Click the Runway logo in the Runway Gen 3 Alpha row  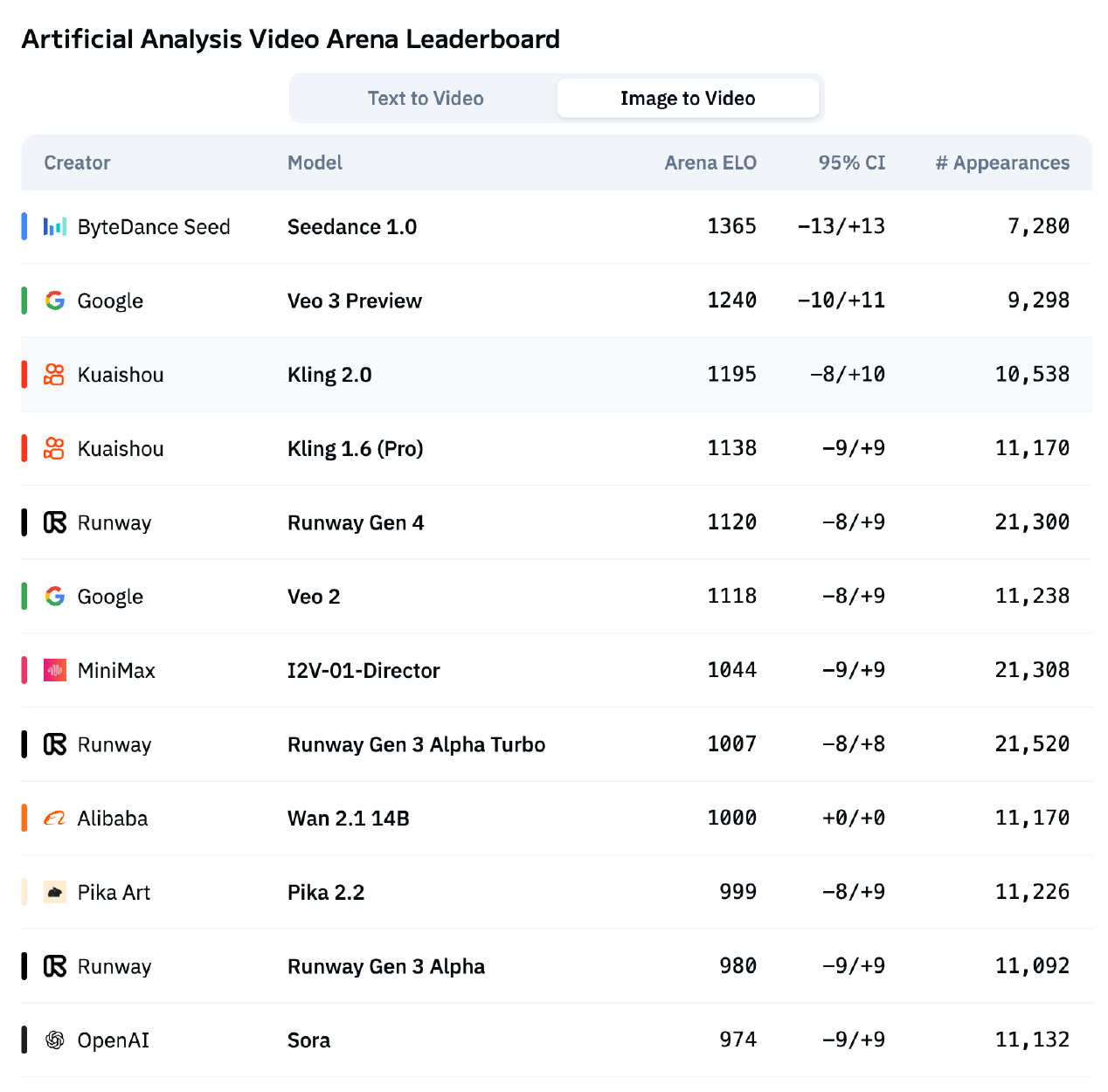click(x=55, y=966)
